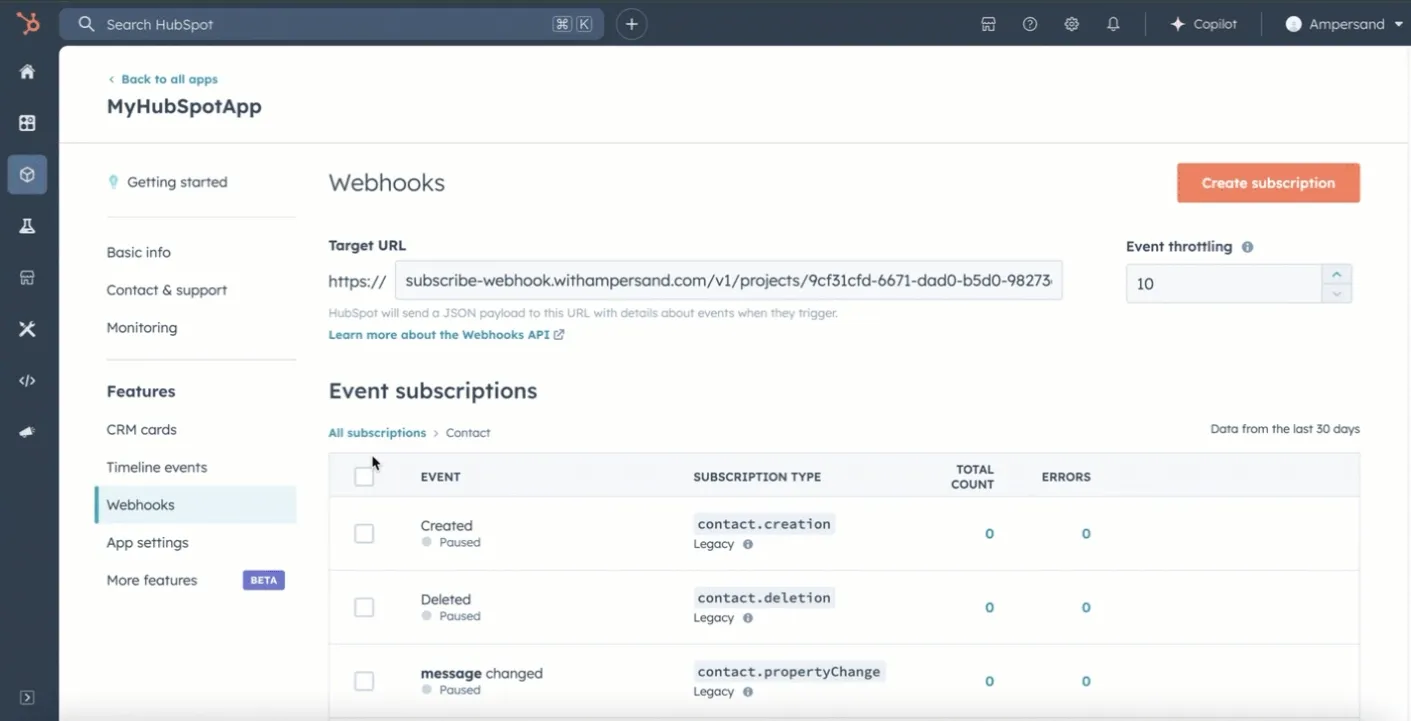Check the select-all checkbox in the table header
Screen dimensions: 1411x721
[364, 476]
